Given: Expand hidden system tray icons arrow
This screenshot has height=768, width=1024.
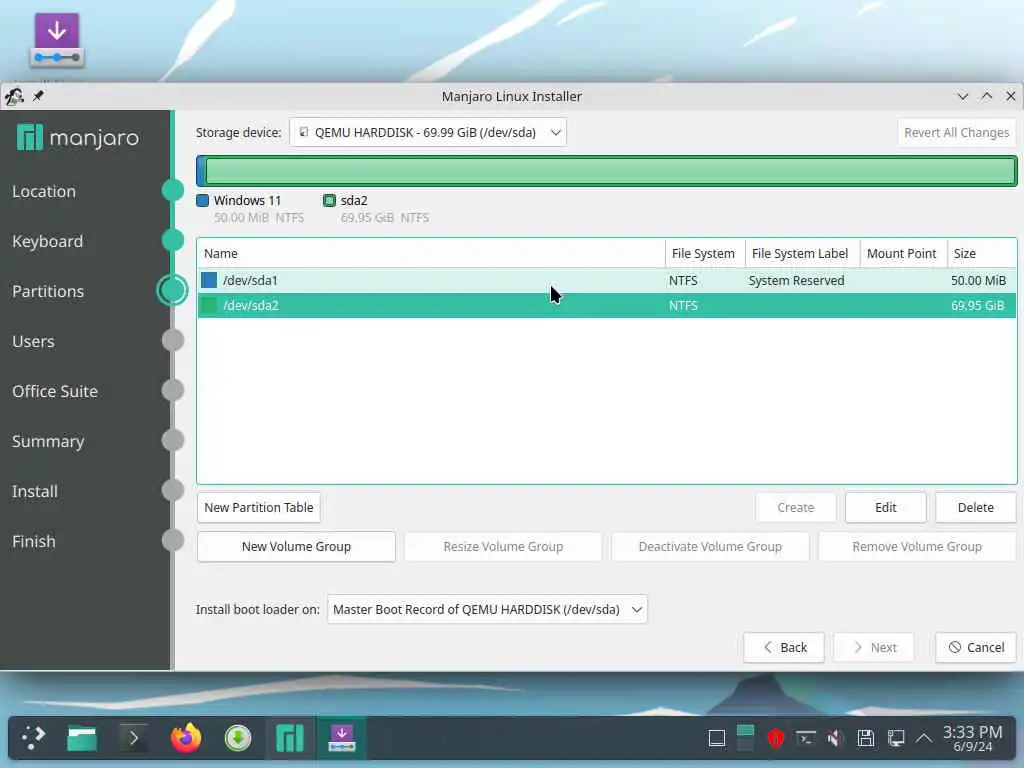Looking at the screenshot, I should click(x=923, y=739).
